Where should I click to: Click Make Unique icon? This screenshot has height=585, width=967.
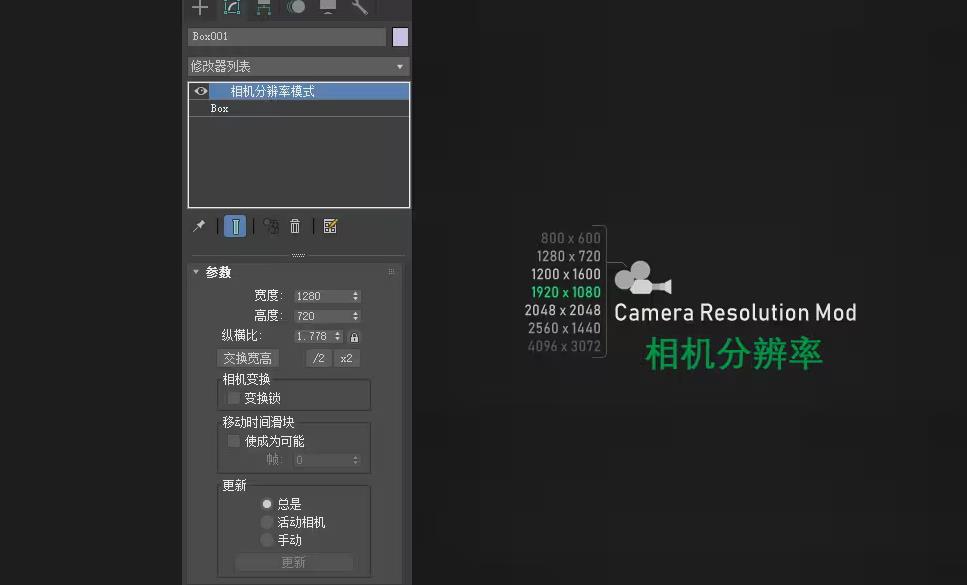click(271, 226)
